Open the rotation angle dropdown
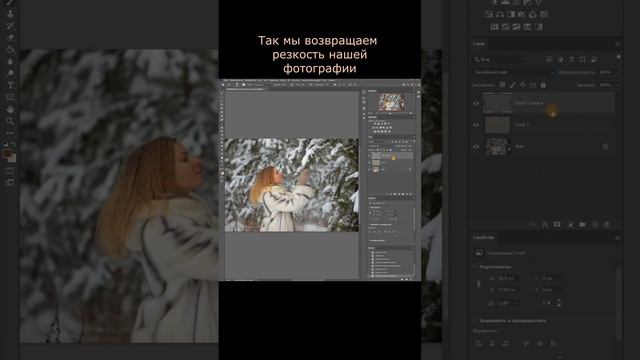This screenshot has height=360, width=640. 518,303
